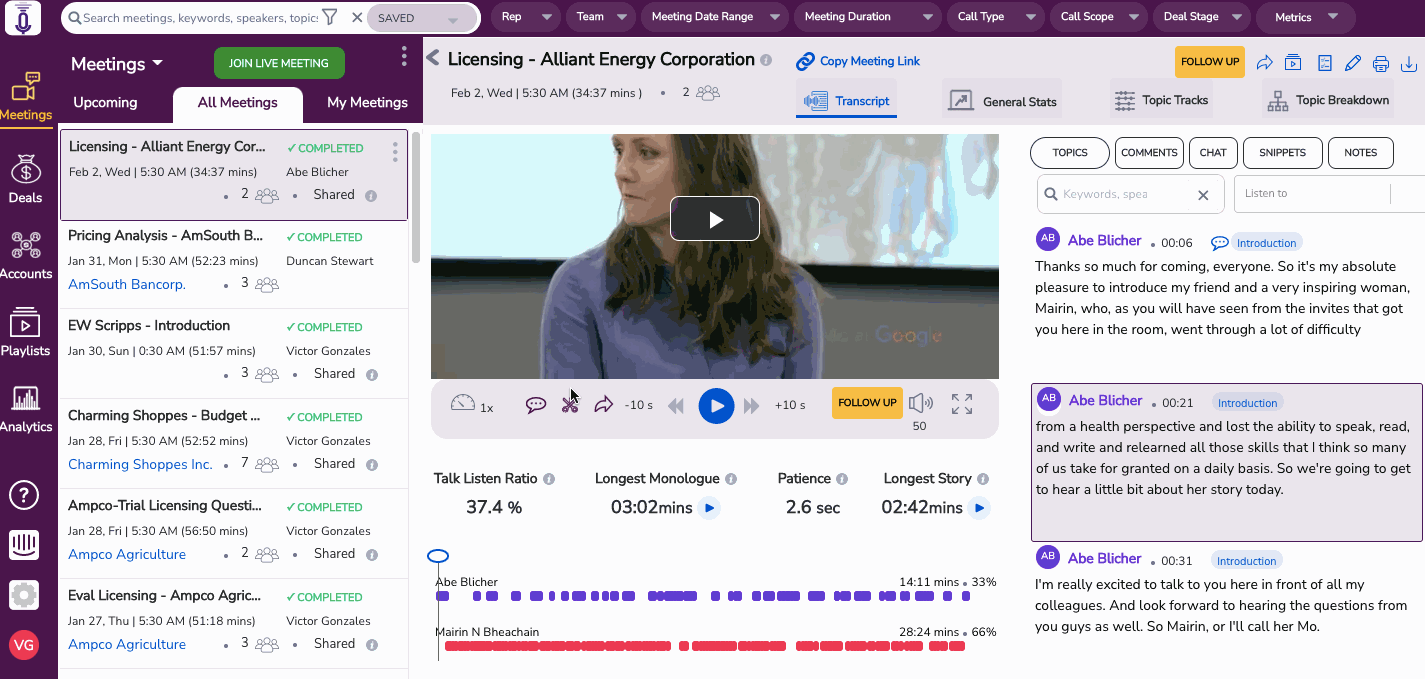1425x679 pixels.
Task: Switch to the Upcoming meetings tab
Action: [x=105, y=102]
